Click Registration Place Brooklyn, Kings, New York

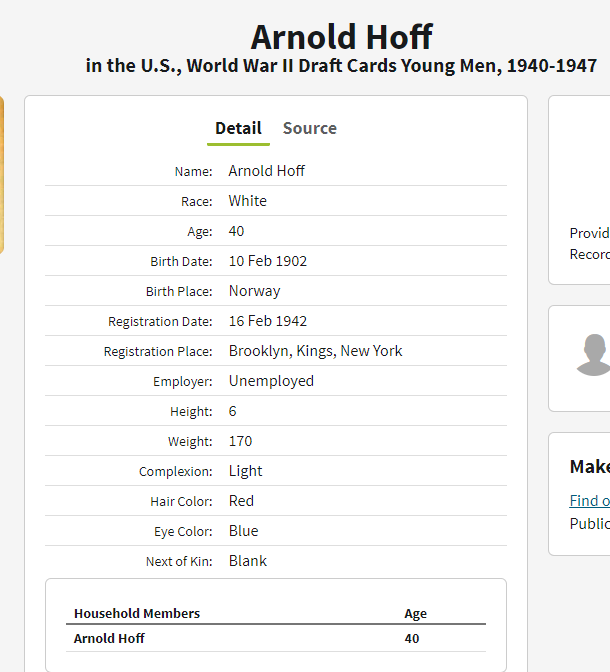tap(316, 351)
